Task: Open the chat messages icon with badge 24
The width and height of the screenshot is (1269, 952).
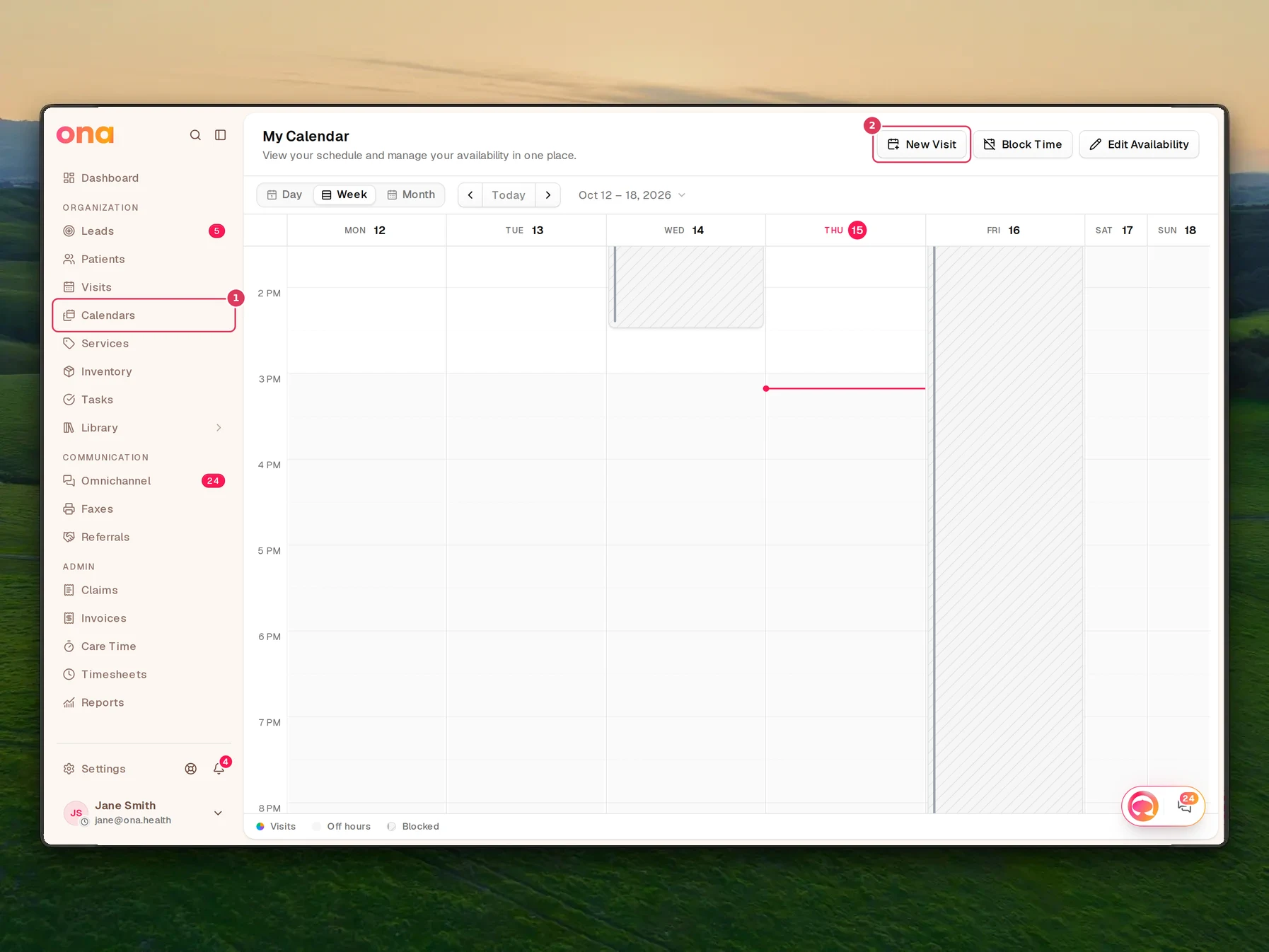Action: 1185,806
